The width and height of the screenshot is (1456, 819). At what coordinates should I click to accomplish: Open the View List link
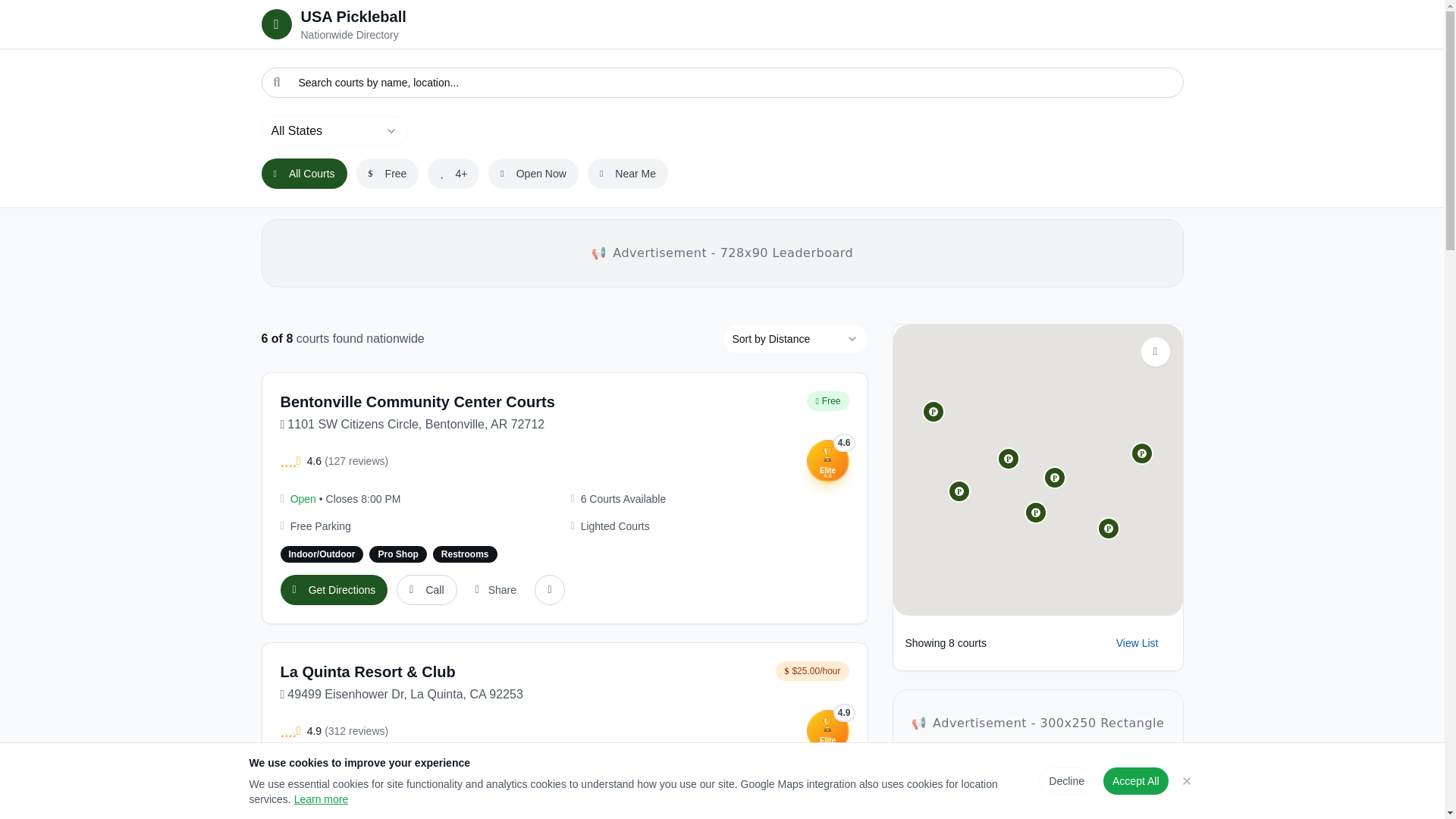point(1137,643)
